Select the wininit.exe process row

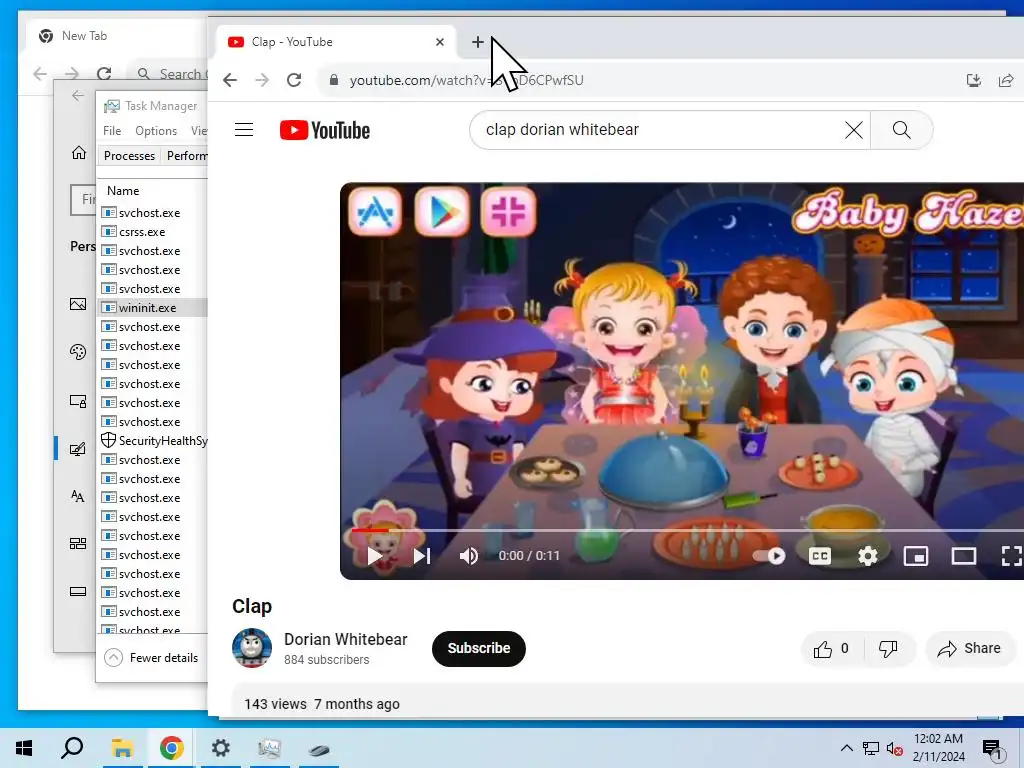coord(153,308)
